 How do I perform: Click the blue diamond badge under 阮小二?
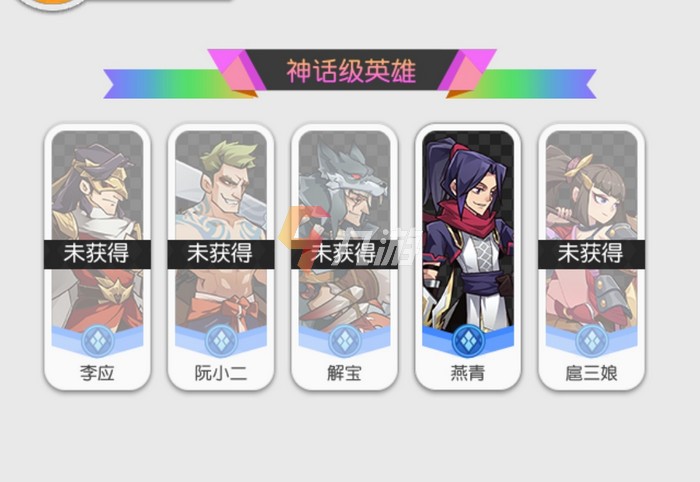(x=221, y=341)
